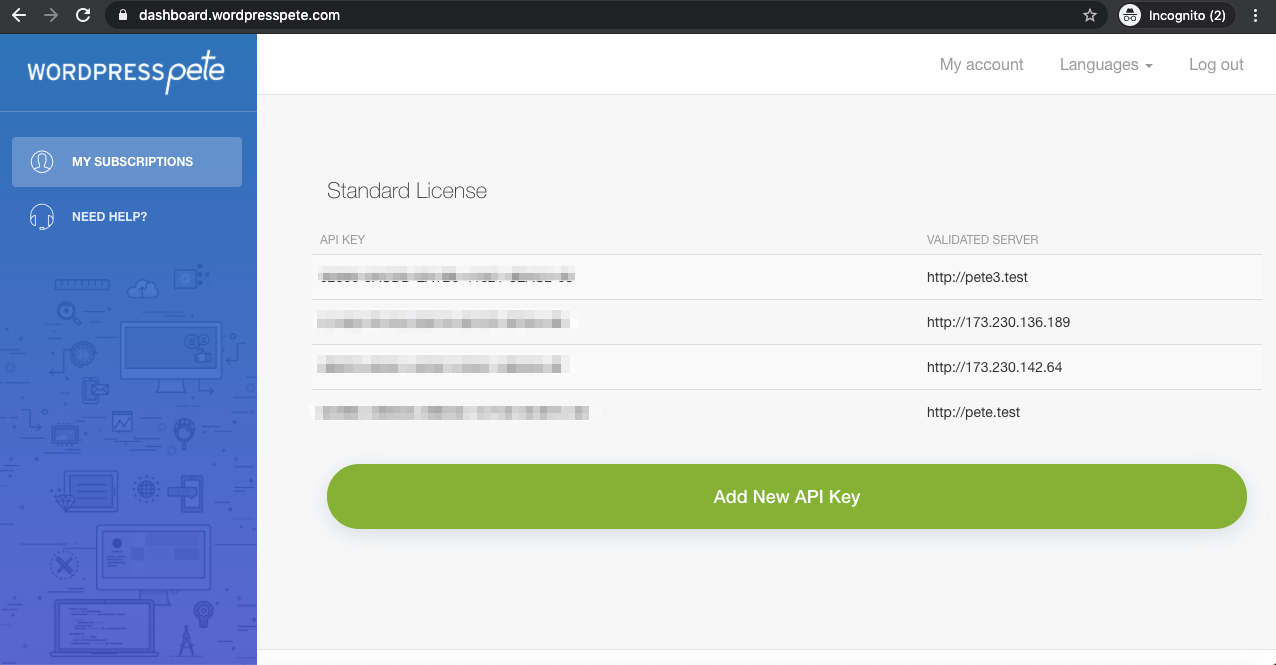Click the padlock site info icon
Image resolution: width=1276 pixels, height=665 pixels.
pyautogui.click(x=124, y=16)
